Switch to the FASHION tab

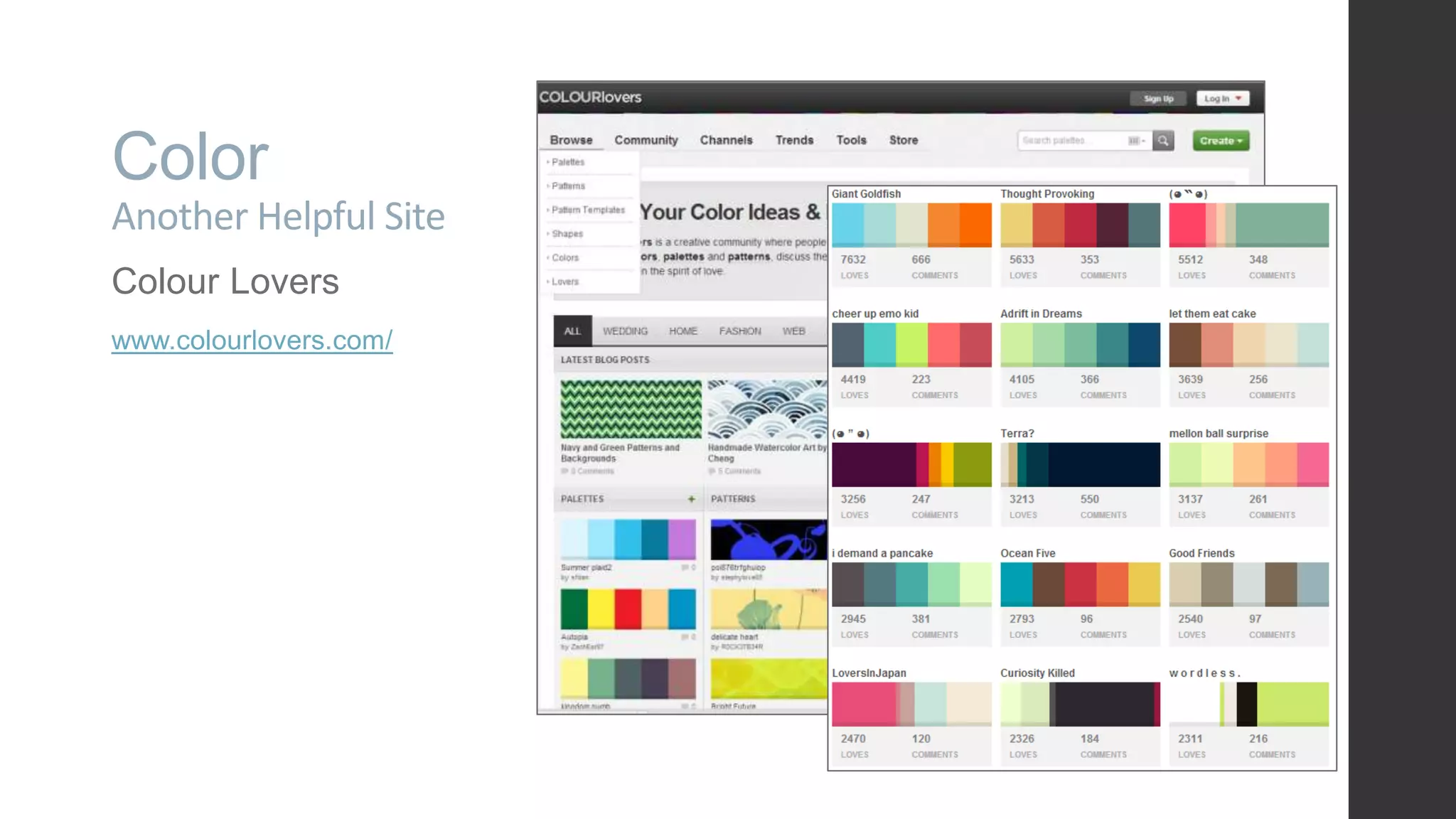(739, 331)
